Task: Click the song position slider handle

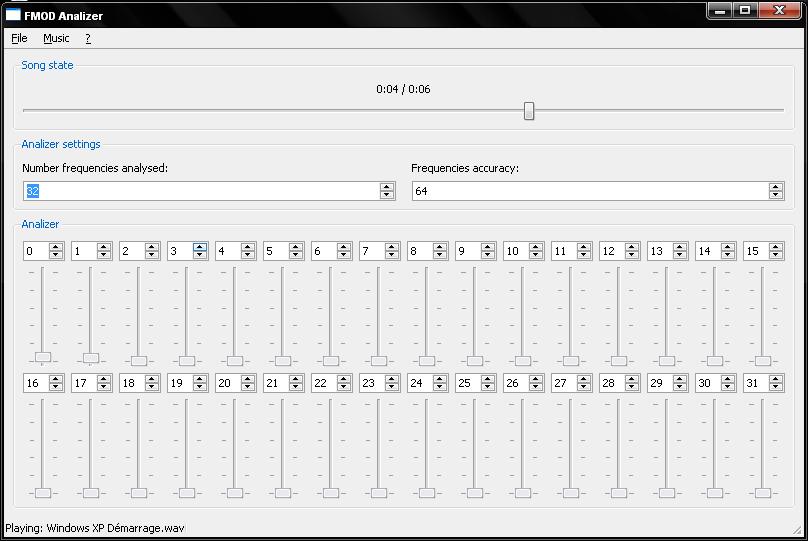Action: [529, 111]
